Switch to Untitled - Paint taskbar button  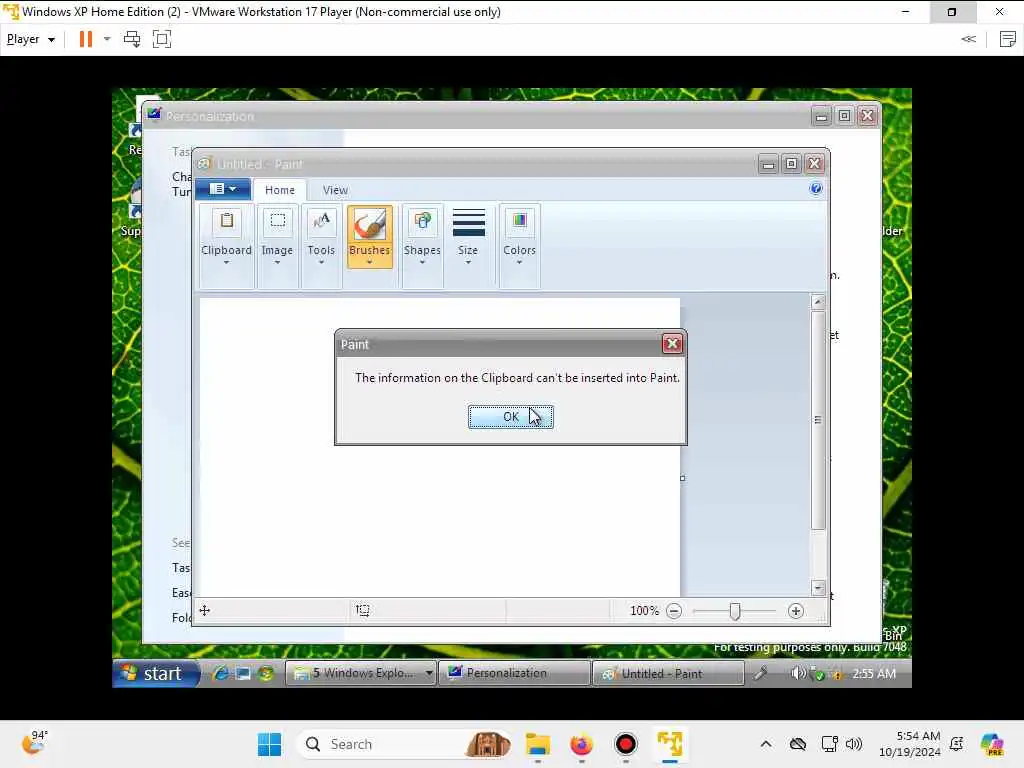[668, 673]
